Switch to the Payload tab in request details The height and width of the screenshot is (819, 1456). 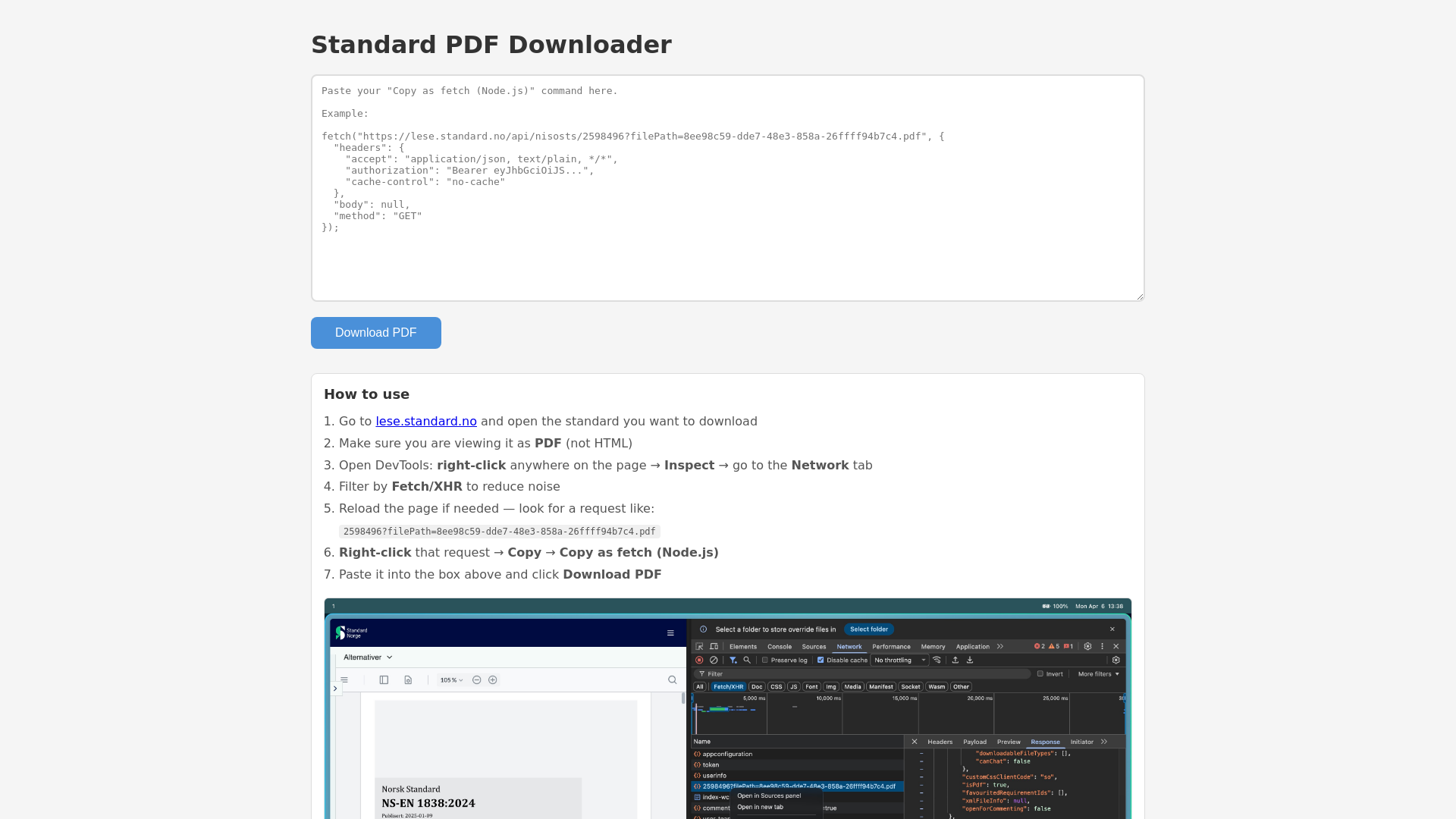[974, 742]
